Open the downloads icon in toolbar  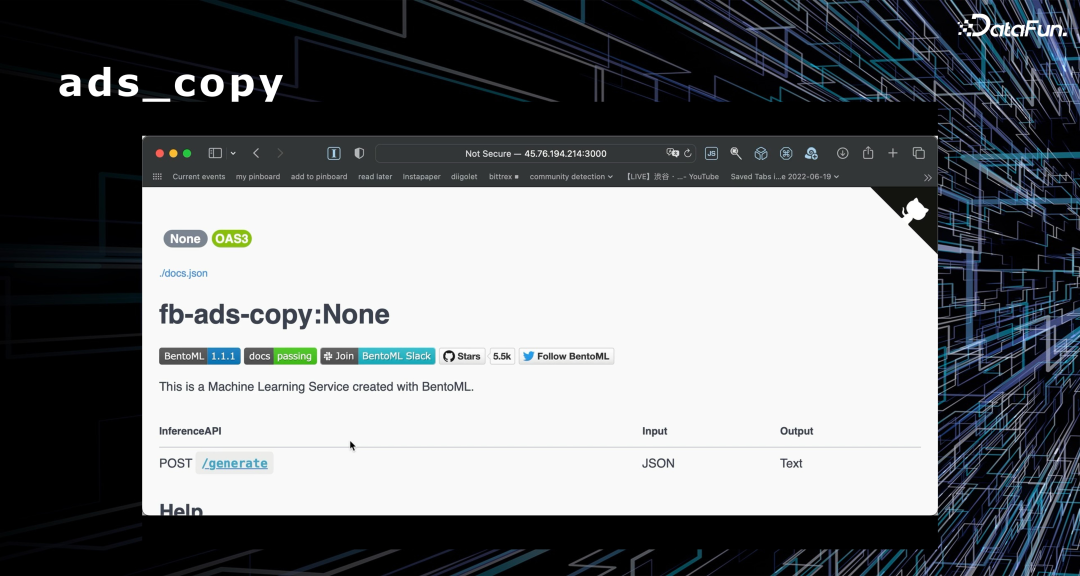pos(842,153)
